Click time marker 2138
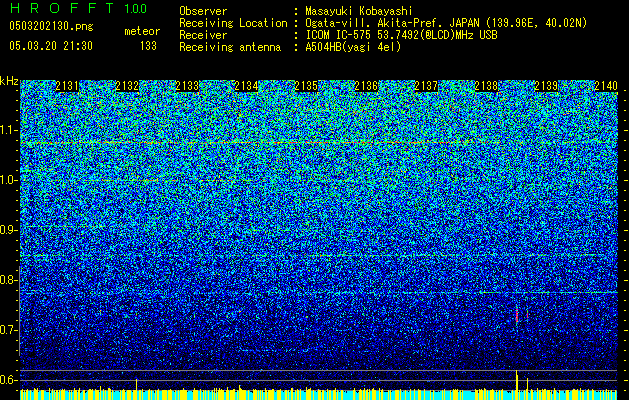 [486, 86]
